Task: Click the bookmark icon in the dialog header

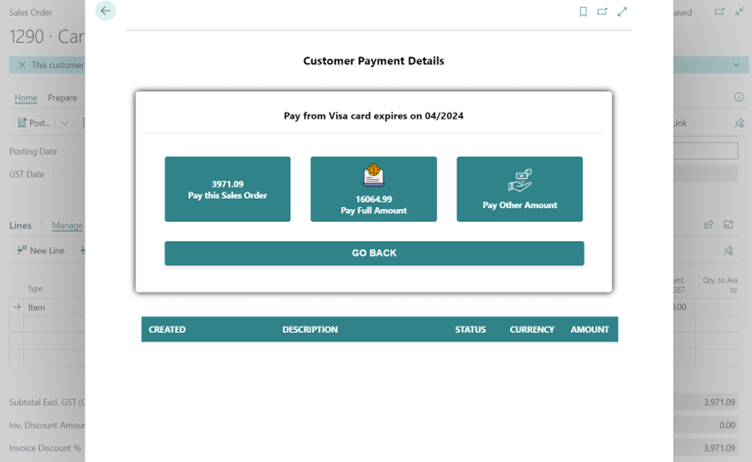Action: tap(583, 12)
